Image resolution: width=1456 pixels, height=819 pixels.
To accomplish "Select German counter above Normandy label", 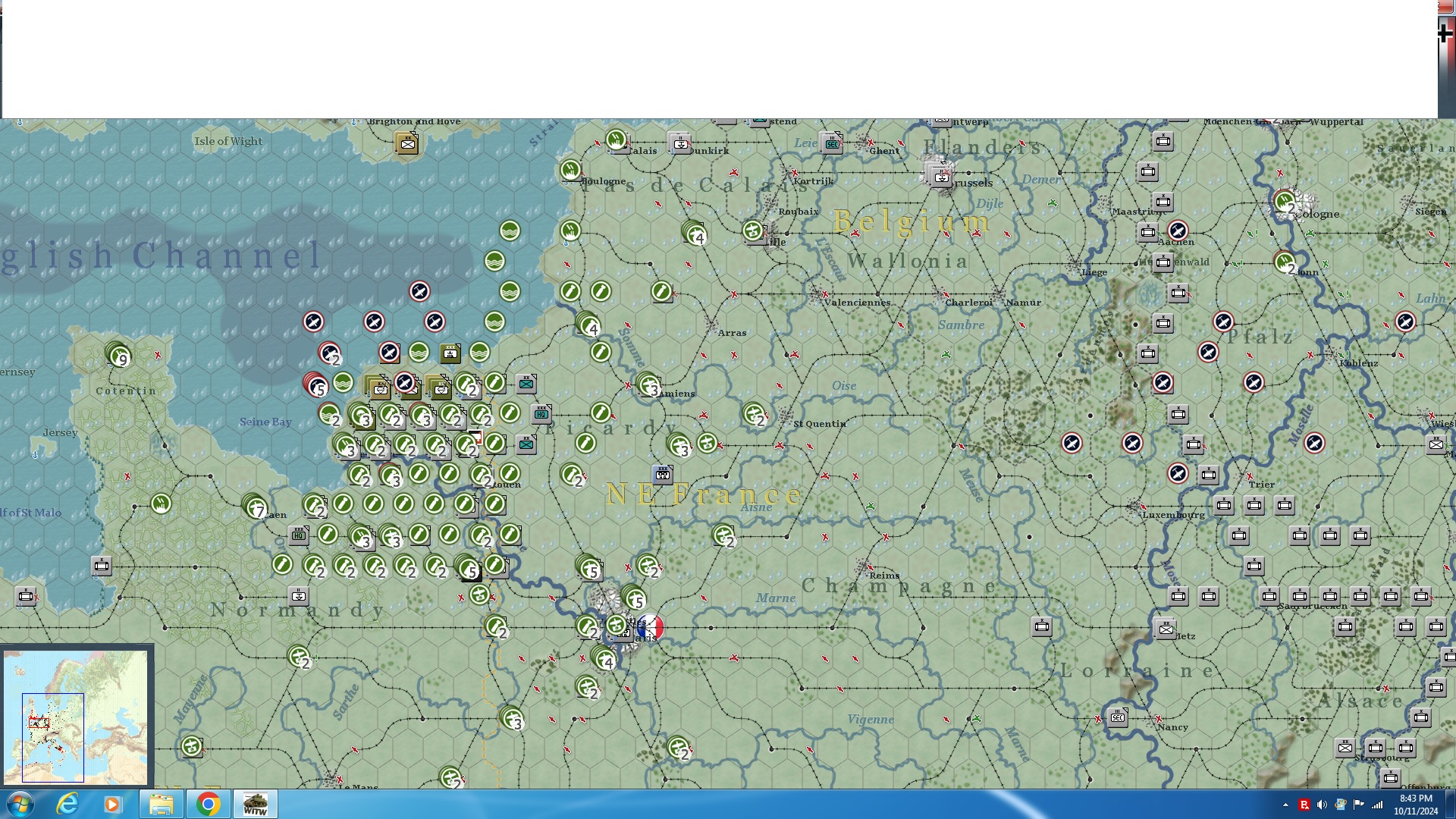I will 299,595.
